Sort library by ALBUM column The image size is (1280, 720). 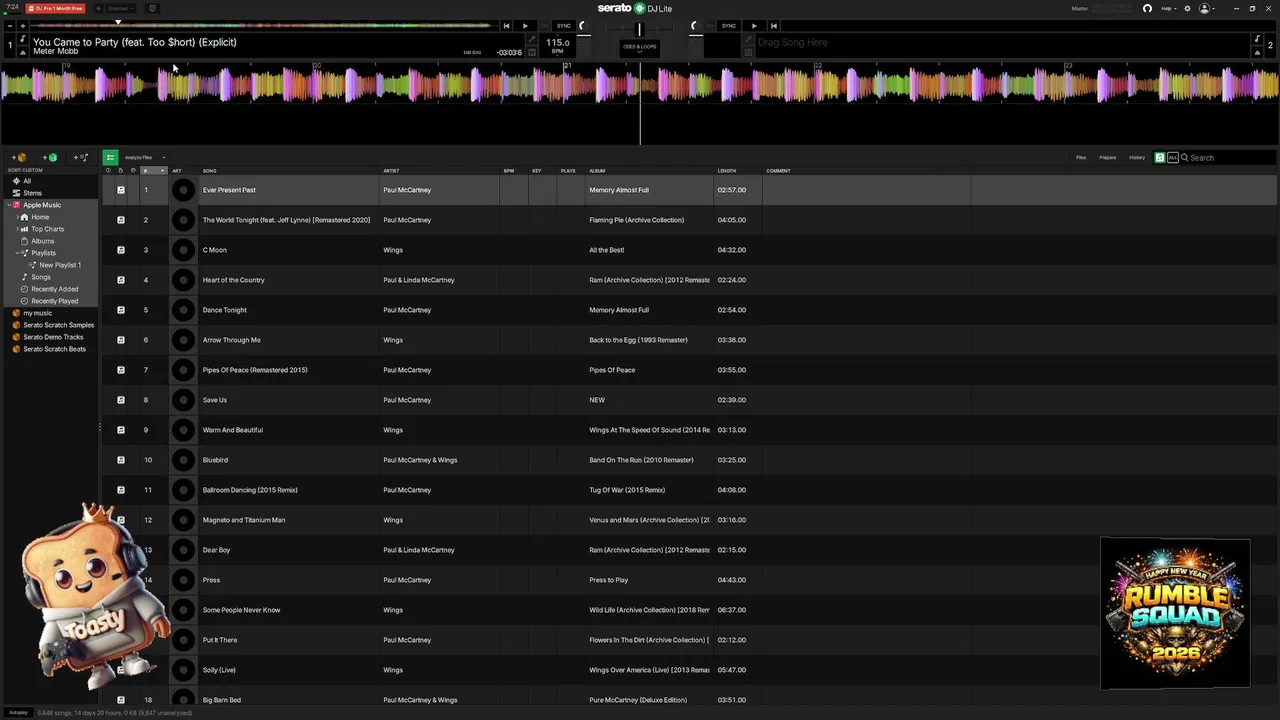[649, 171]
